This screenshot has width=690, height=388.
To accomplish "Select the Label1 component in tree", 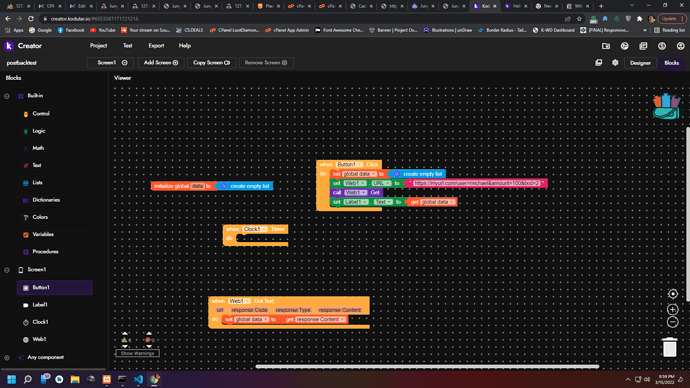I will 40,305.
